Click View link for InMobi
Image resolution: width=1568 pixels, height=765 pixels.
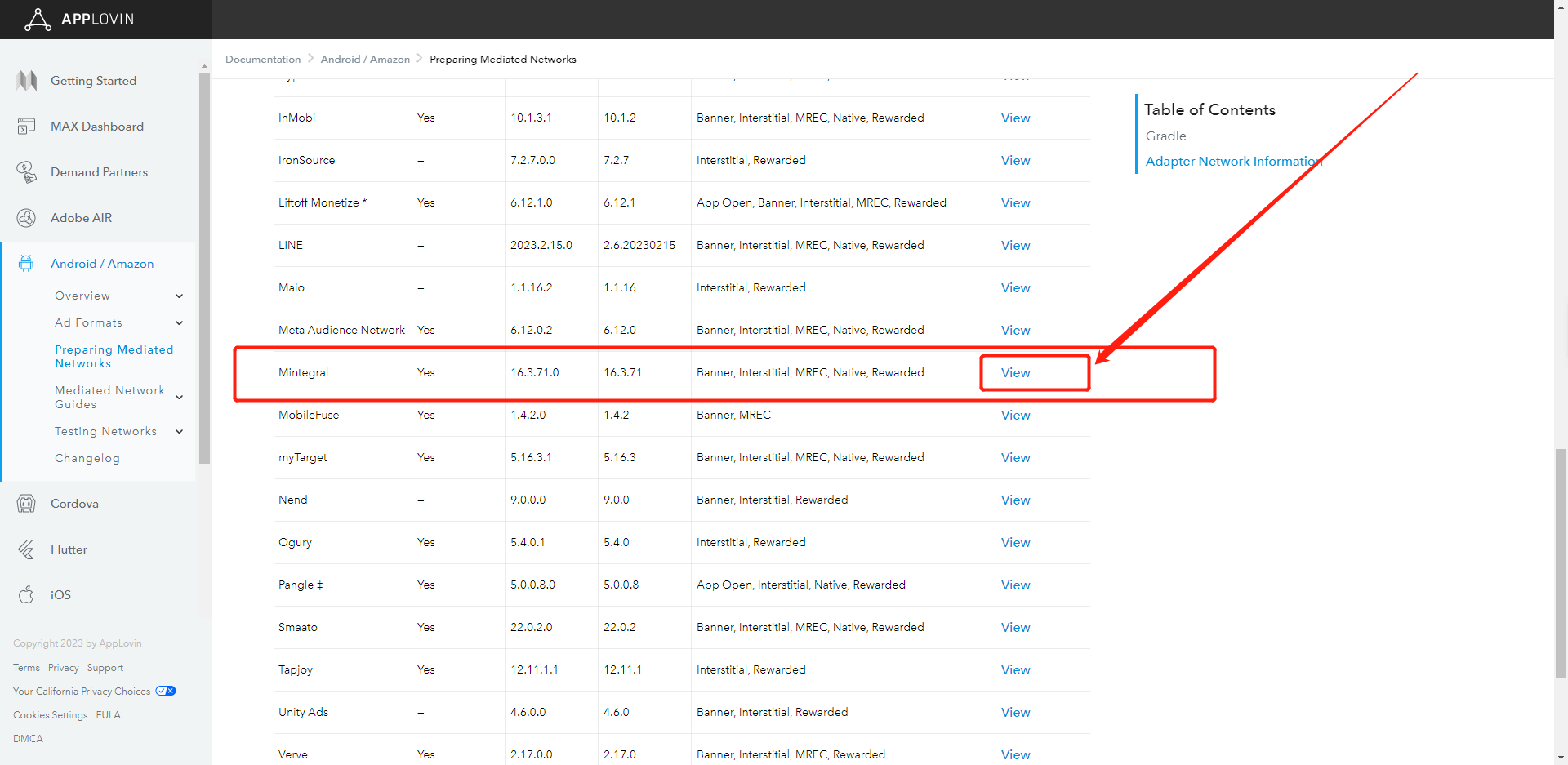click(1015, 118)
